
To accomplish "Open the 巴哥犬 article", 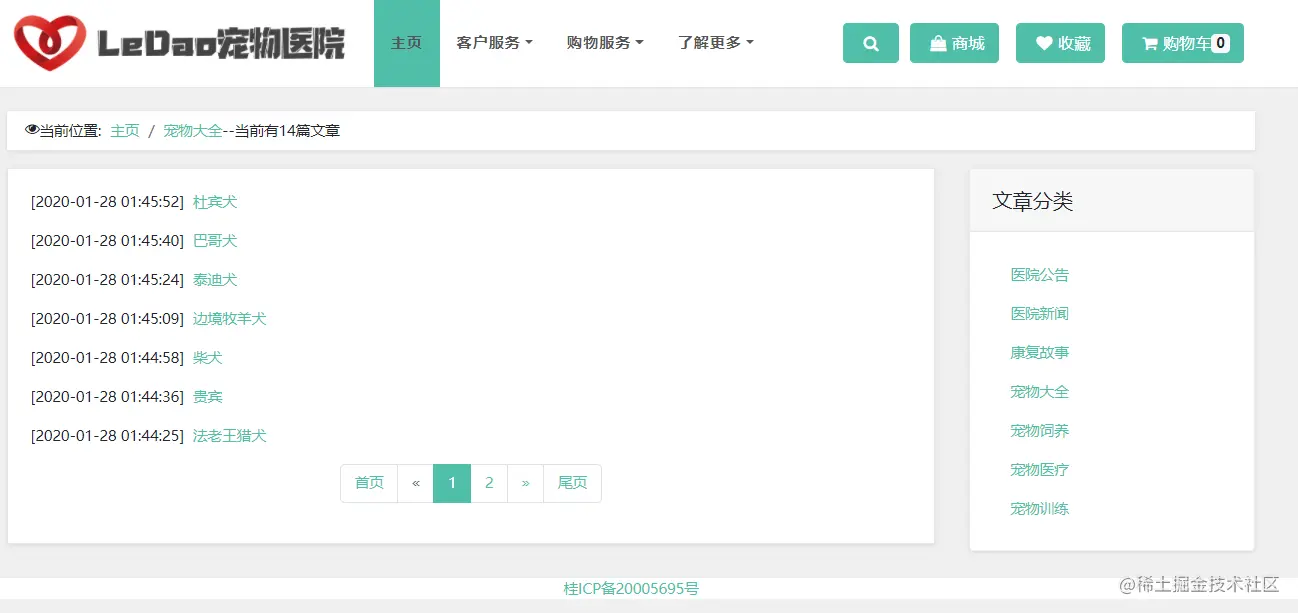I will tap(215, 241).
